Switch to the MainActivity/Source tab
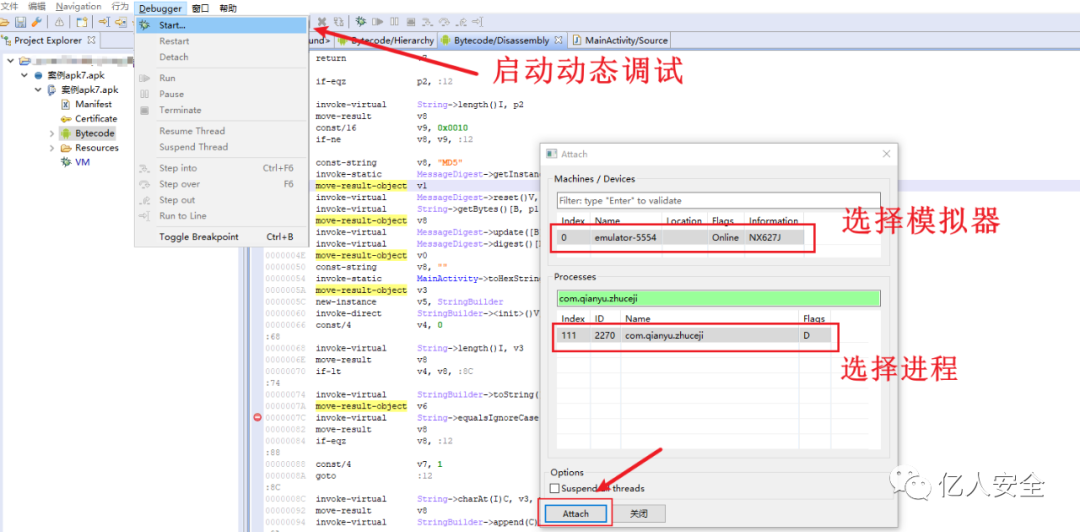The height and width of the screenshot is (532, 1080). 619,40
